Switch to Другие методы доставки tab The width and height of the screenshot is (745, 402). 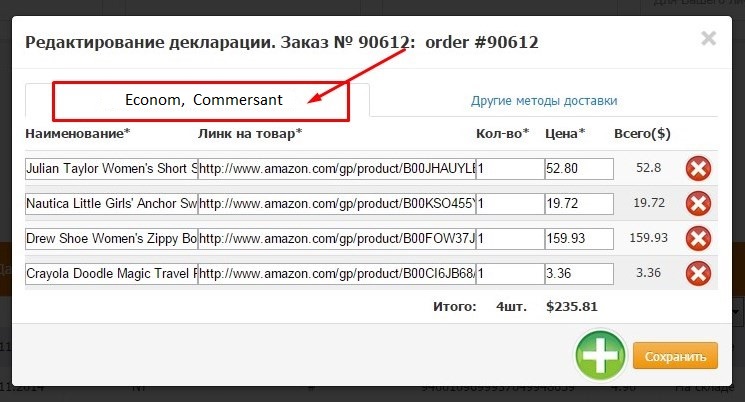click(544, 101)
